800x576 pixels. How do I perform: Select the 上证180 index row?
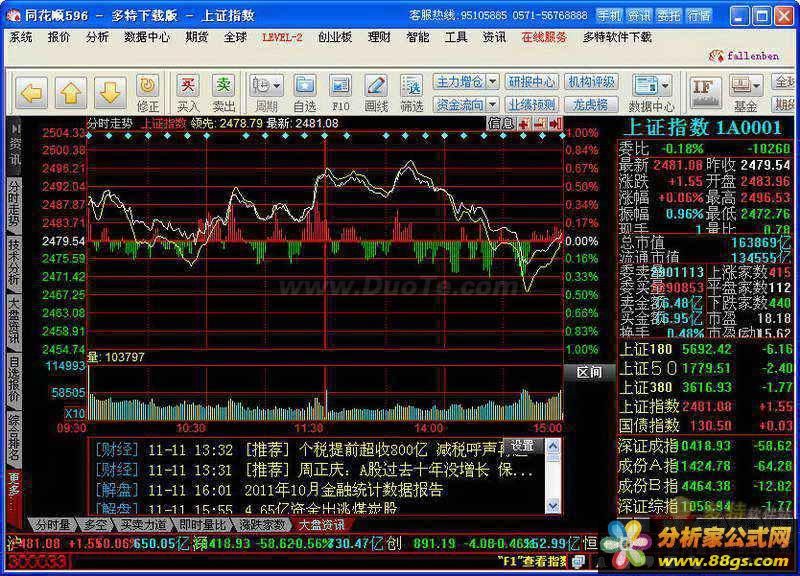click(x=705, y=349)
